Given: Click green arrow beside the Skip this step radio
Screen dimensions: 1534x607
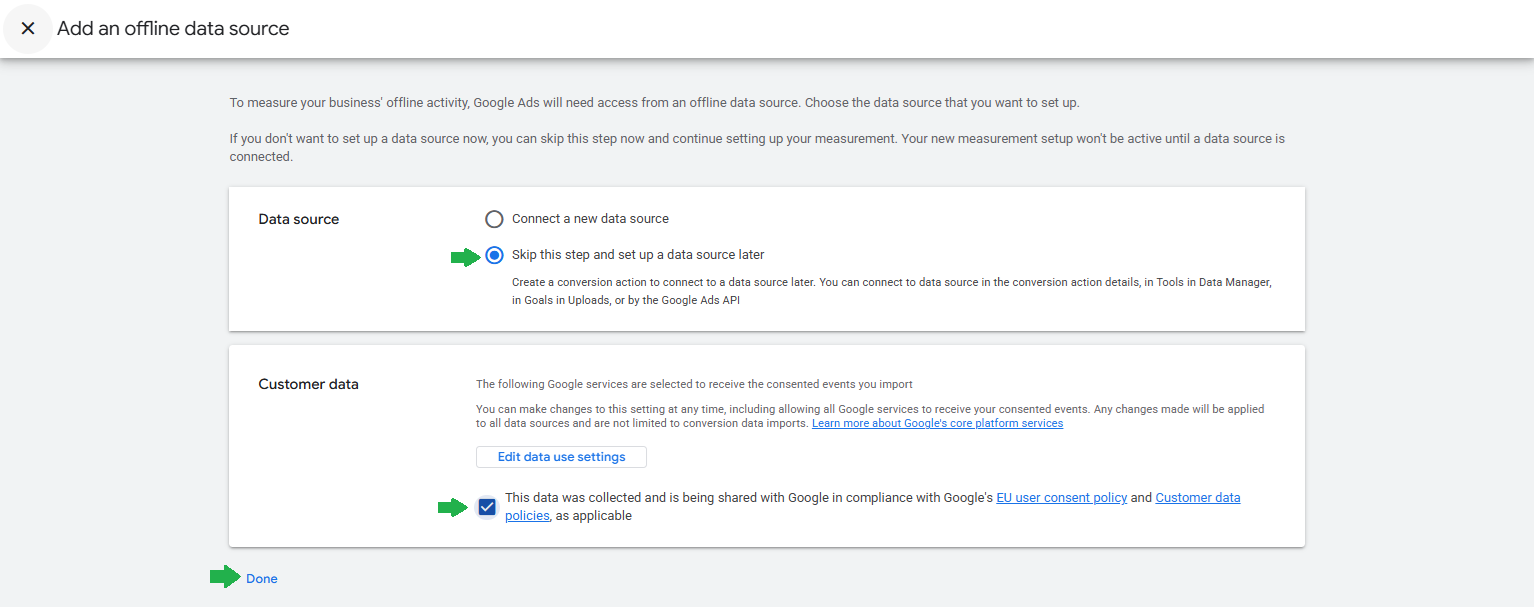Looking at the screenshot, I should 465,257.
